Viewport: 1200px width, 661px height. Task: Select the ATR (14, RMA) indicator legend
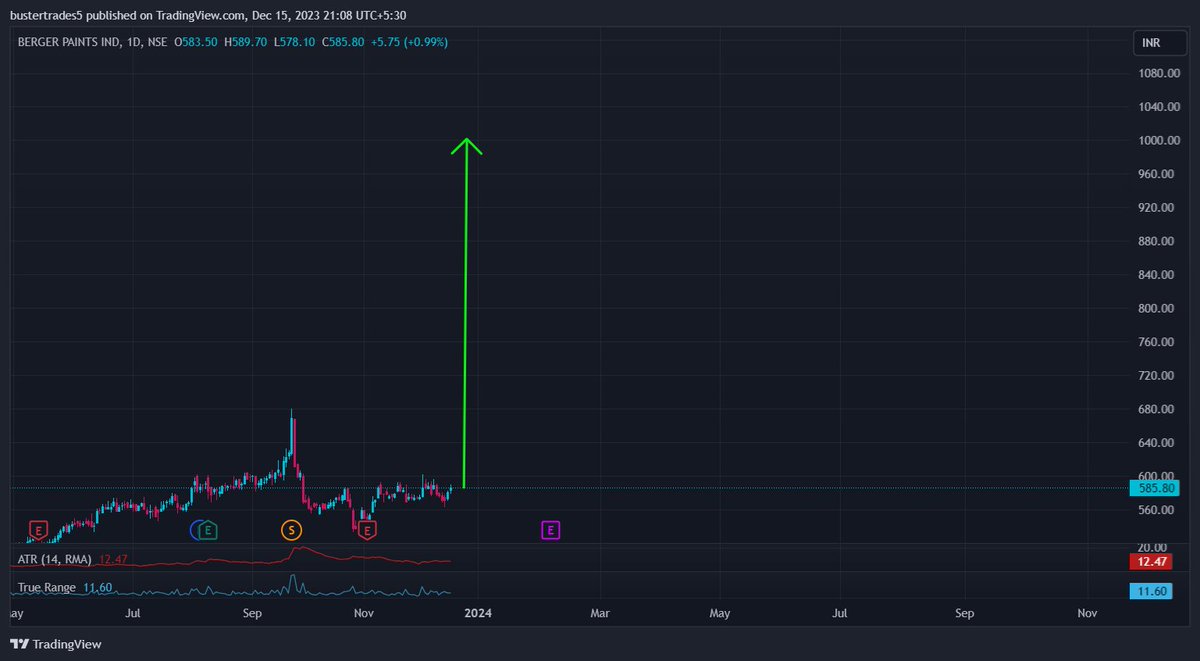coord(55,559)
